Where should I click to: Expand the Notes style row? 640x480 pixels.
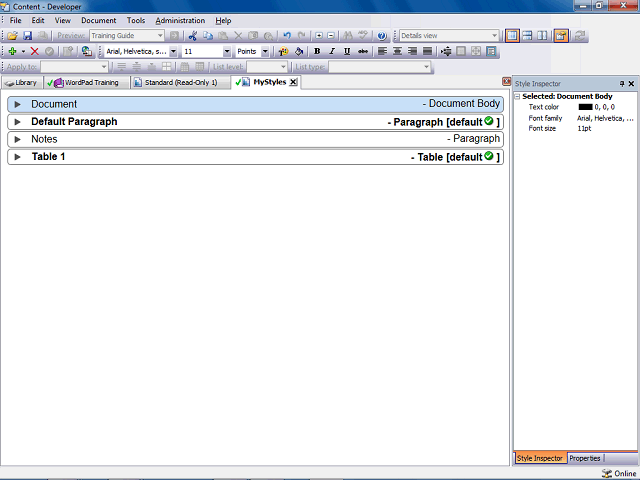click(18, 140)
